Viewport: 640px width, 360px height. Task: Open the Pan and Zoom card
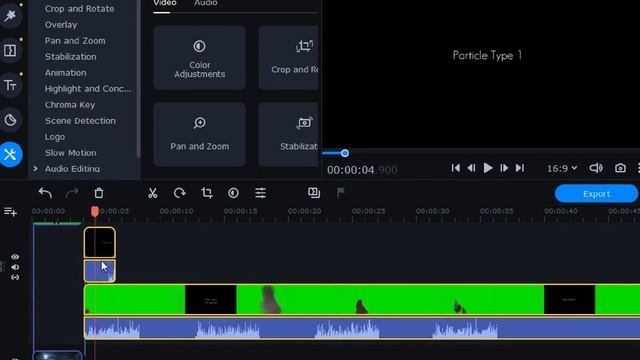tap(199, 134)
